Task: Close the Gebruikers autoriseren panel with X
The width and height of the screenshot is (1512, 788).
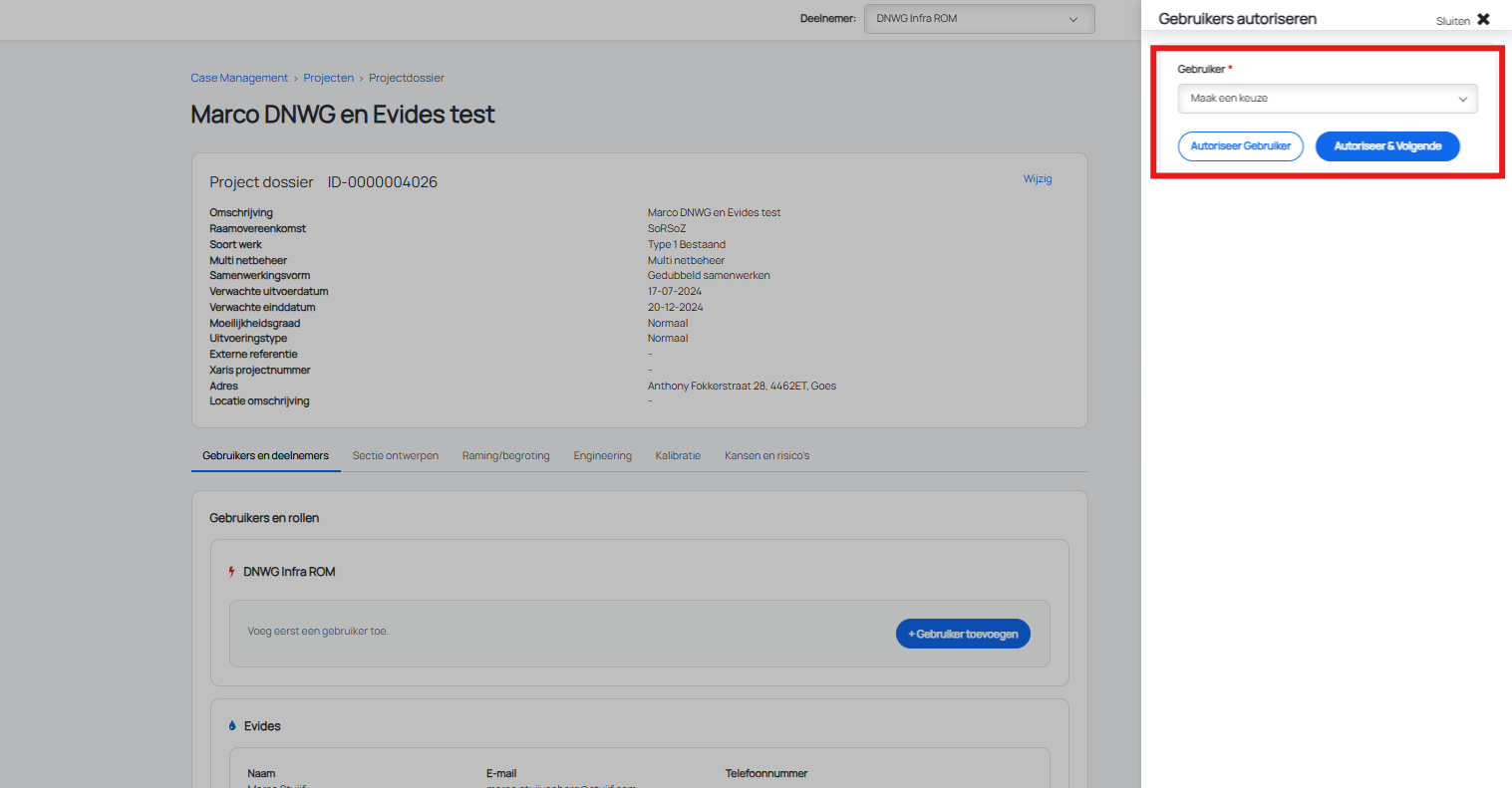Action: pyautogui.click(x=1483, y=19)
